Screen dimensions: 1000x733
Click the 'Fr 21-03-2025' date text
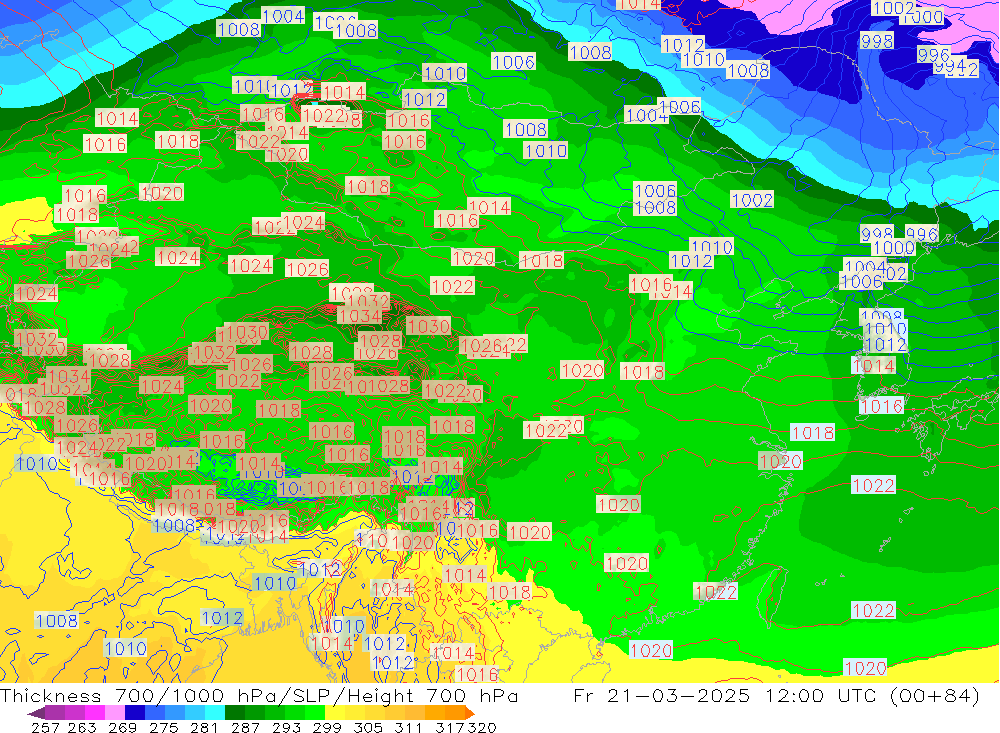tap(661, 695)
